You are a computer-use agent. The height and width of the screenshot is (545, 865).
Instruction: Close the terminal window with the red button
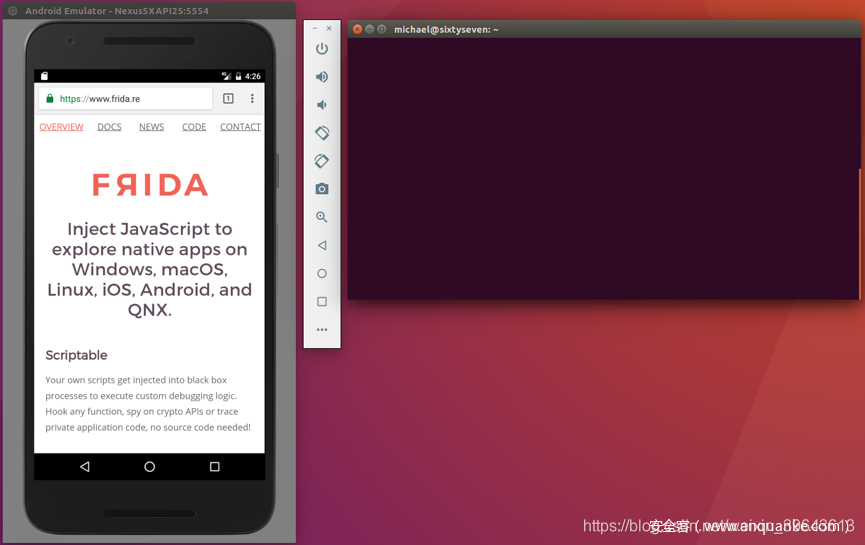(x=357, y=29)
